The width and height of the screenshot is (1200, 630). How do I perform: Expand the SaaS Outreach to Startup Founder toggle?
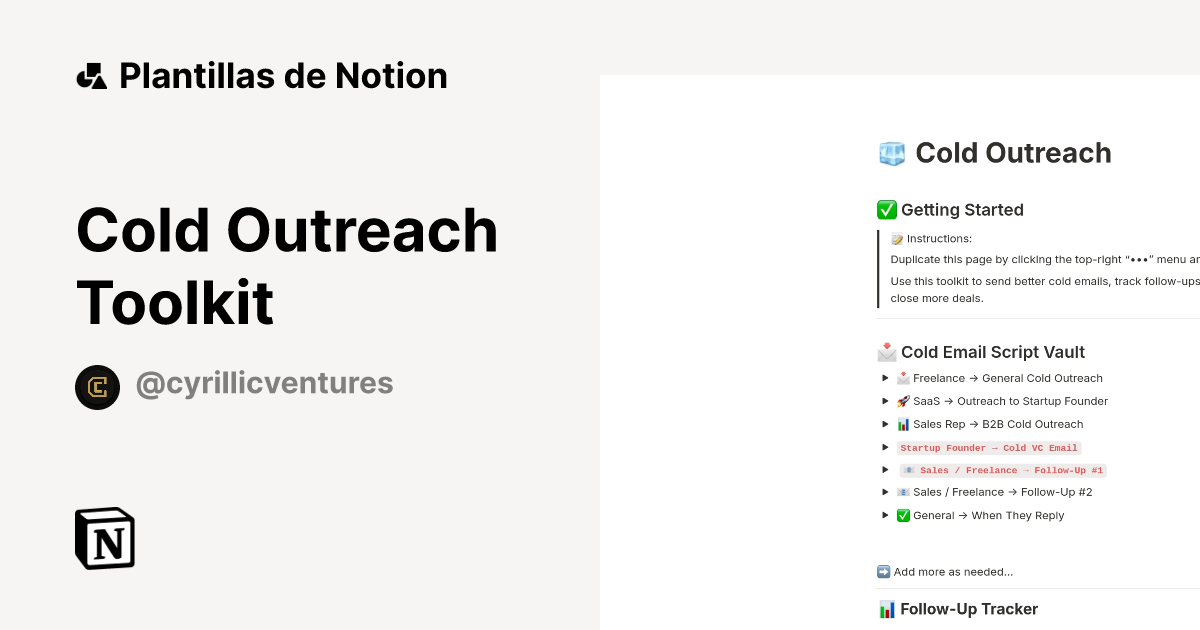click(x=885, y=400)
